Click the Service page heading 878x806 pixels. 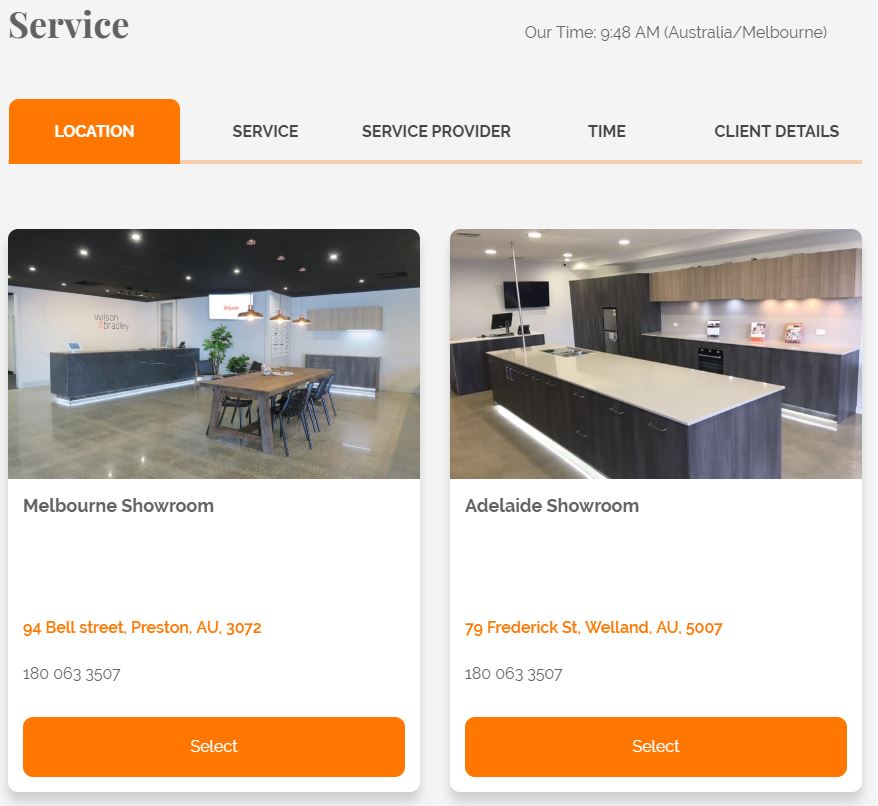point(69,25)
